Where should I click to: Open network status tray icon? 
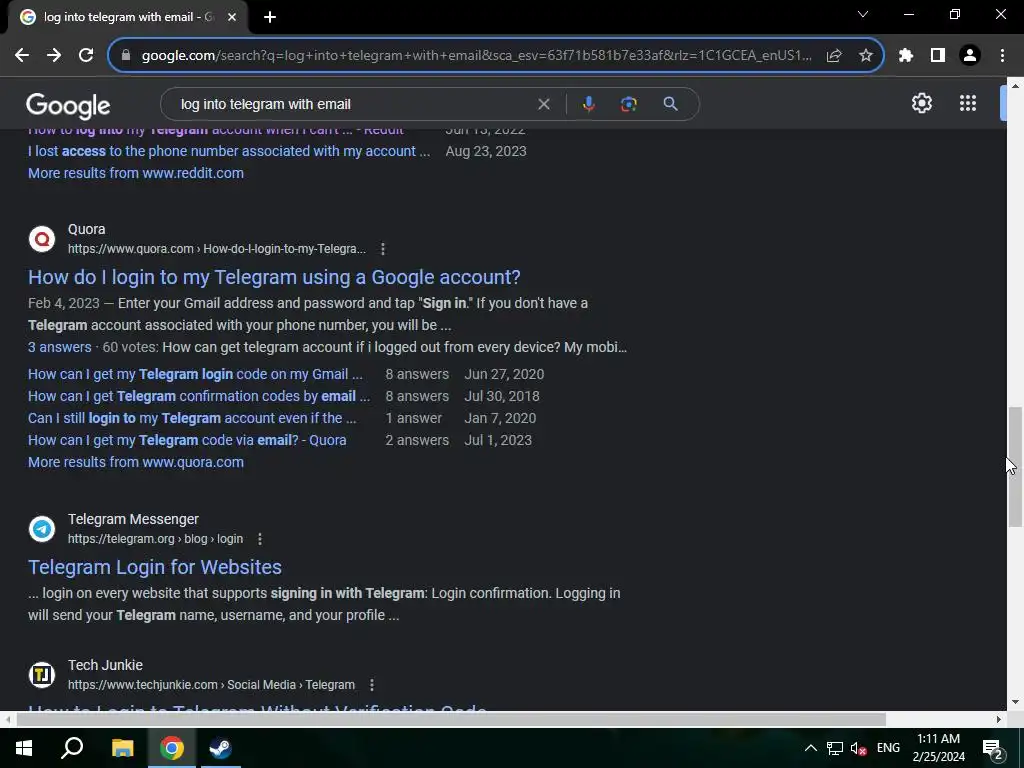835,748
